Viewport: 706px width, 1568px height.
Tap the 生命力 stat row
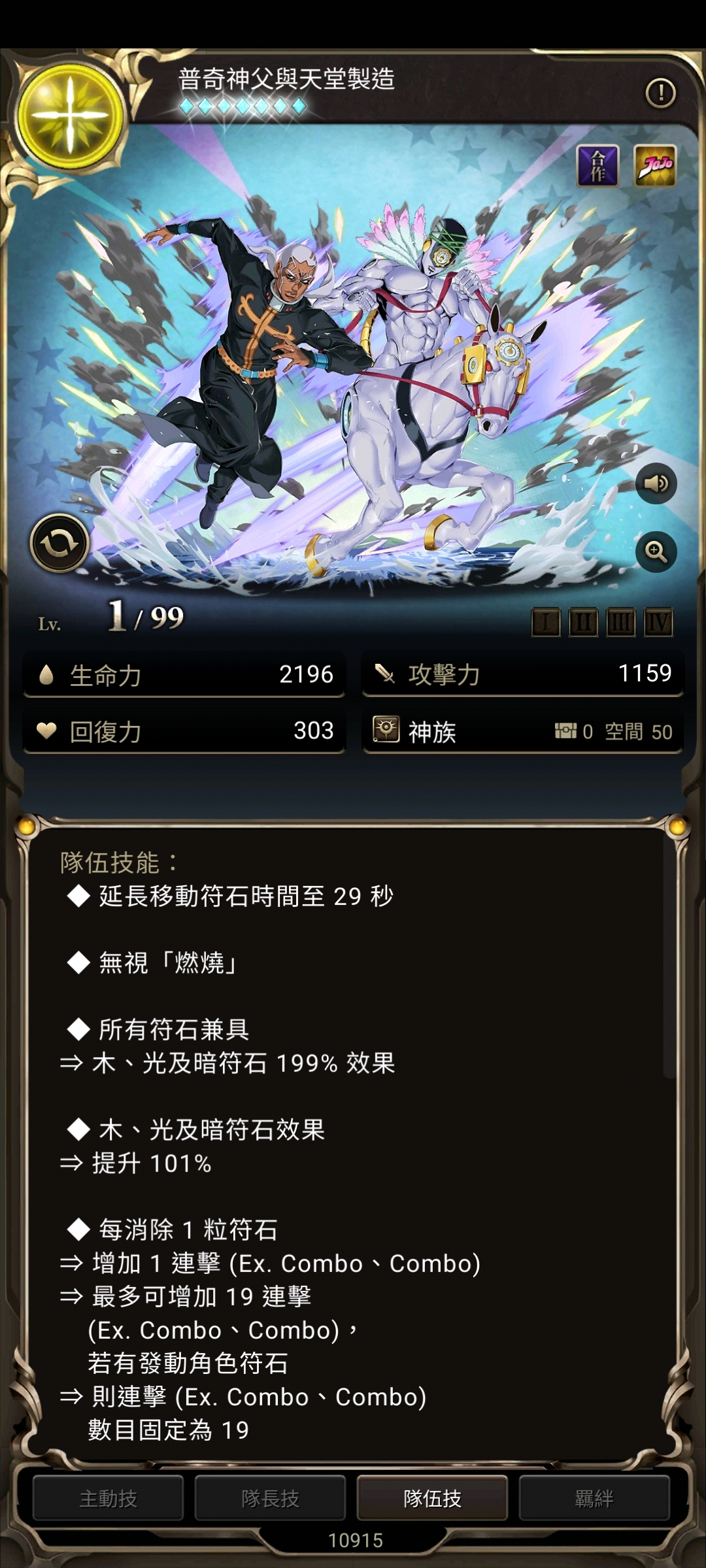(184, 674)
